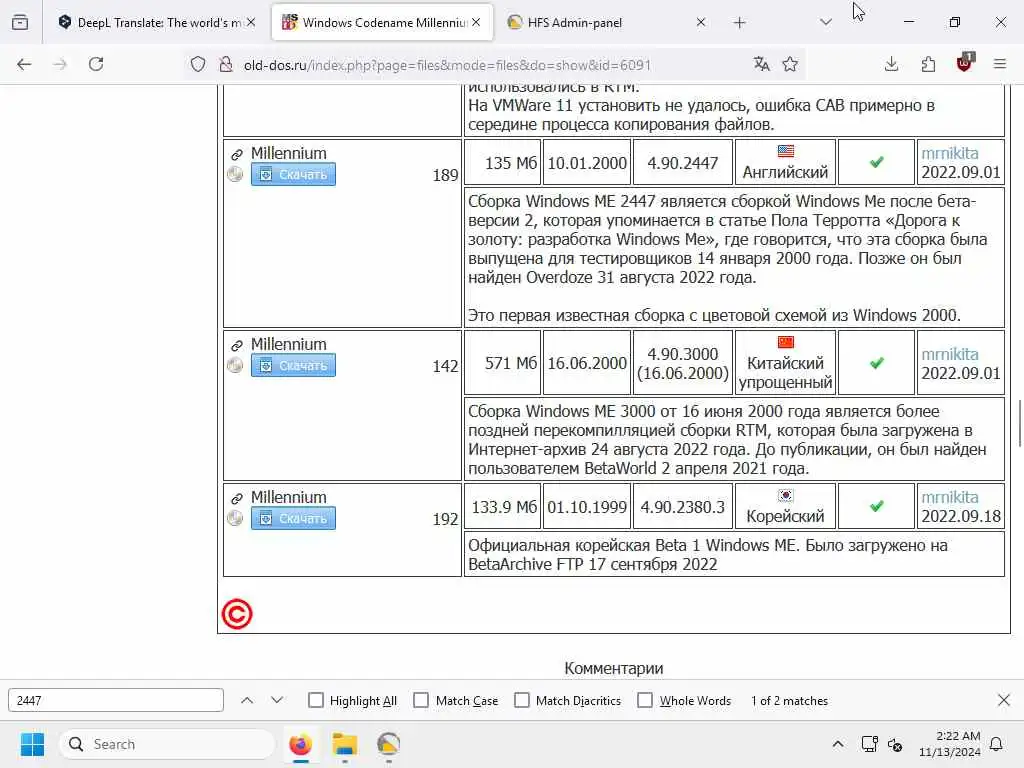Click disc icon for the 135 Мб Millennium entry

(235, 174)
